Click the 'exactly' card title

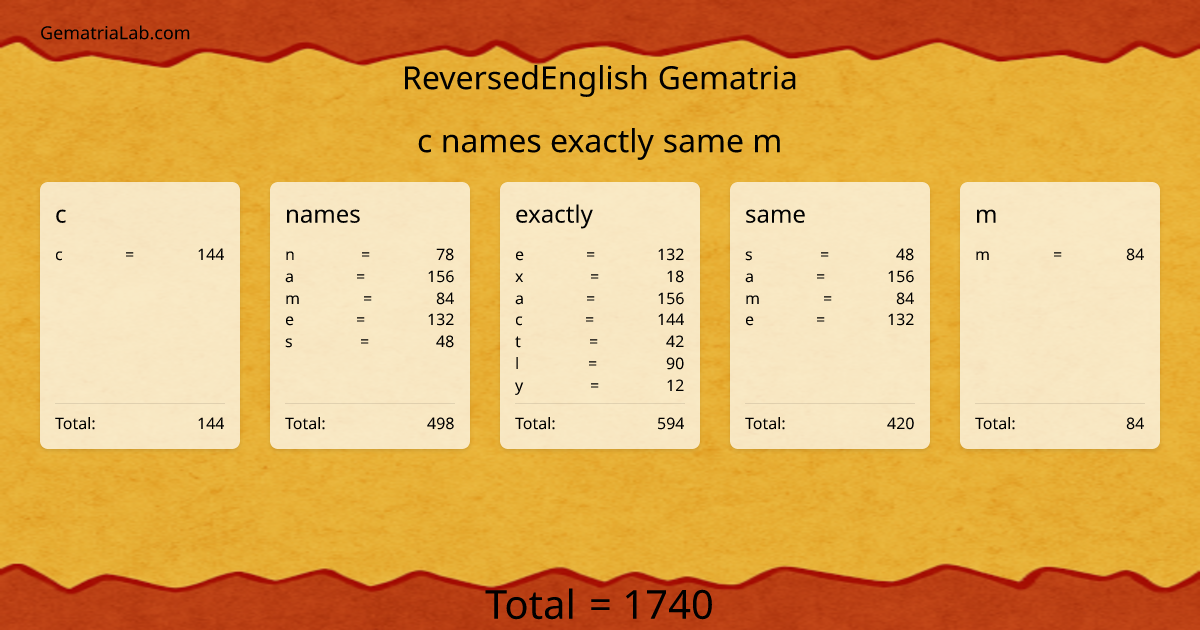tap(554, 214)
